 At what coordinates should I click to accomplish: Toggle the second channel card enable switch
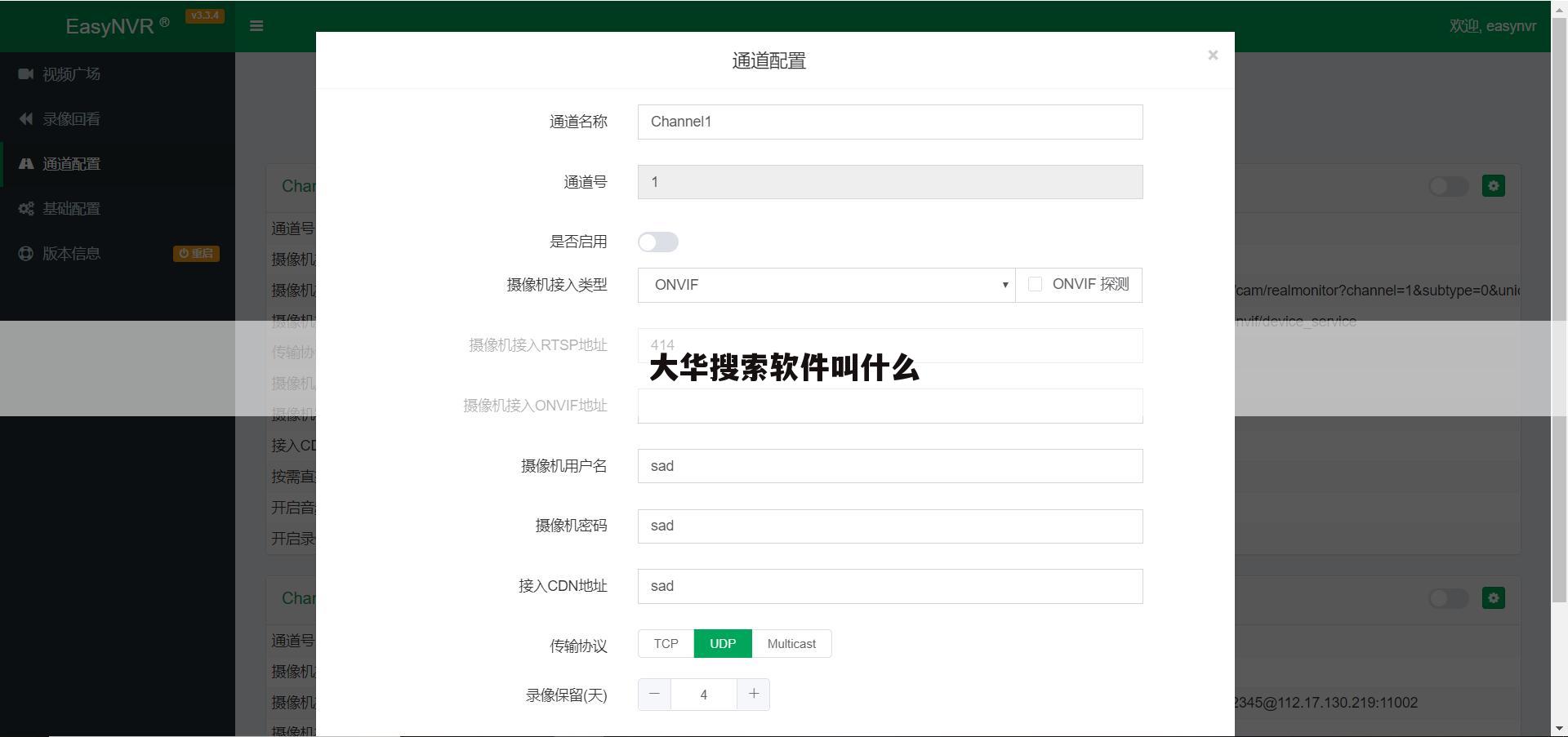(1449, 598)
